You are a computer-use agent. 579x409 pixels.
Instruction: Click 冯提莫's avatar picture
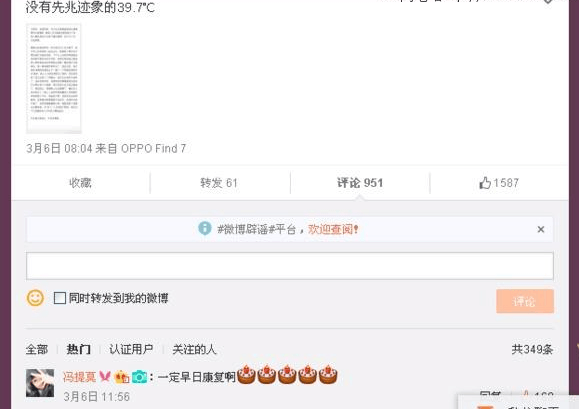pos(40,383)
